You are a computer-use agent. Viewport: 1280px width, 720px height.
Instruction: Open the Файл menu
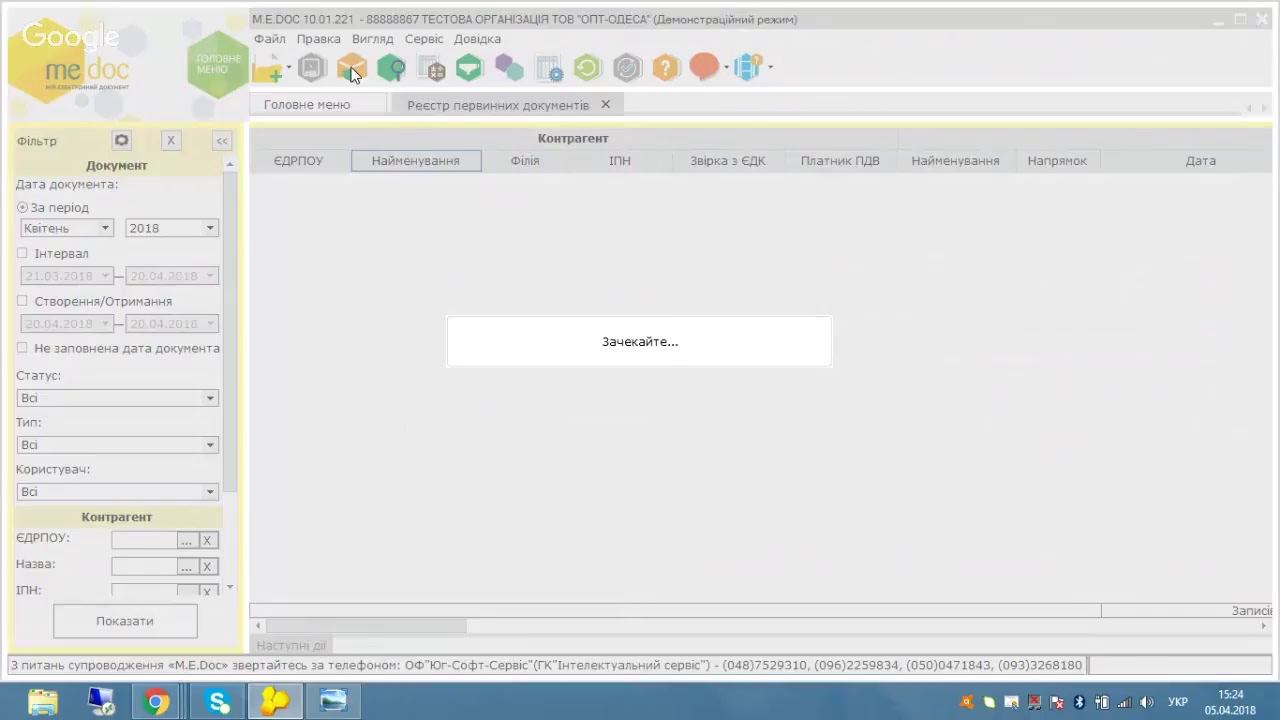point(270,39)
